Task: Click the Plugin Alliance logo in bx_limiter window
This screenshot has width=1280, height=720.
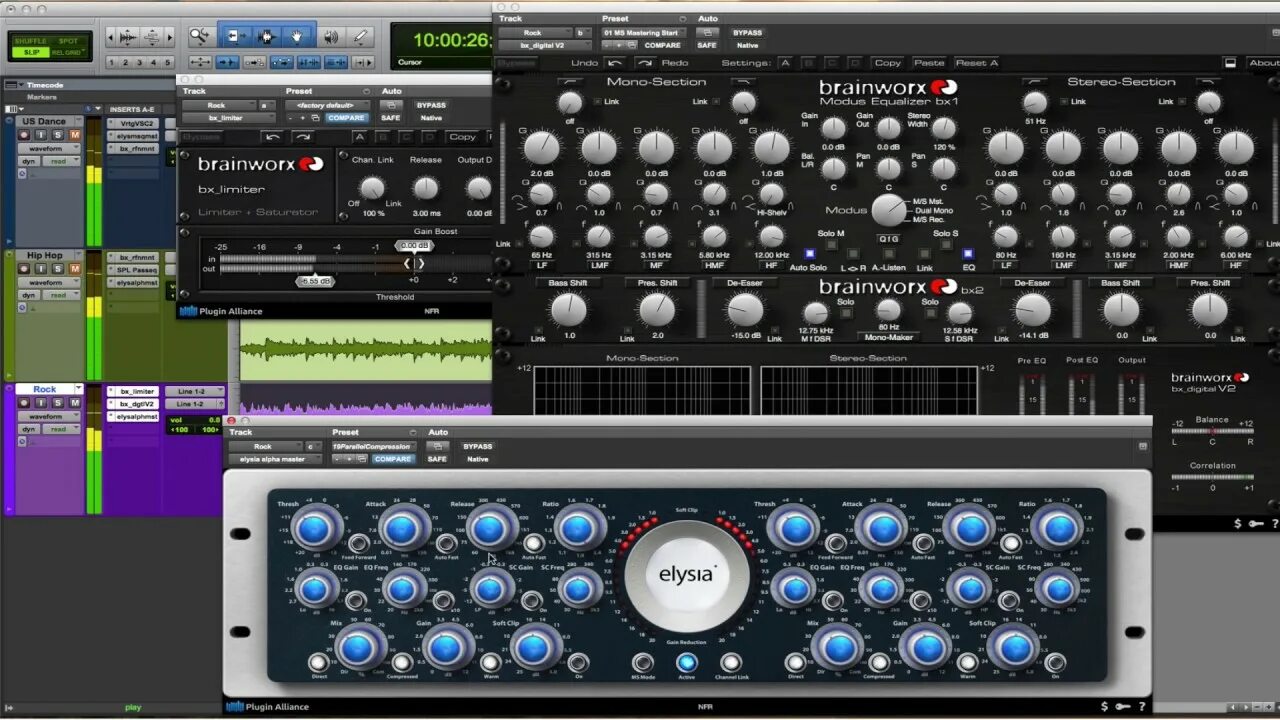Action: coord(221,311)
